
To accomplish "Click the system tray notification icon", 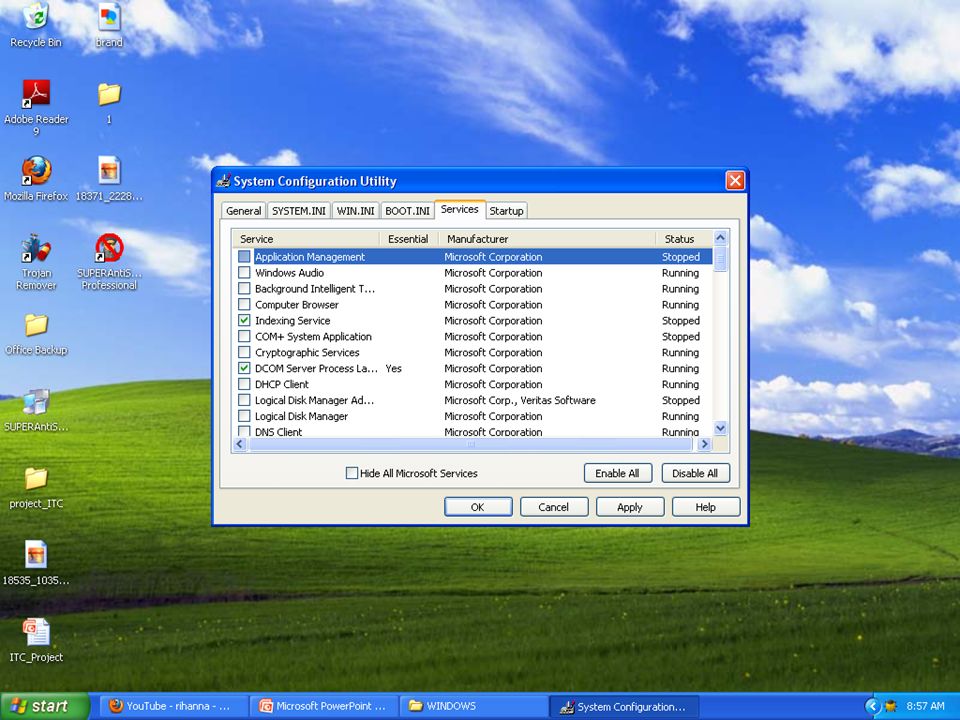I will click(x=891, y=707).
